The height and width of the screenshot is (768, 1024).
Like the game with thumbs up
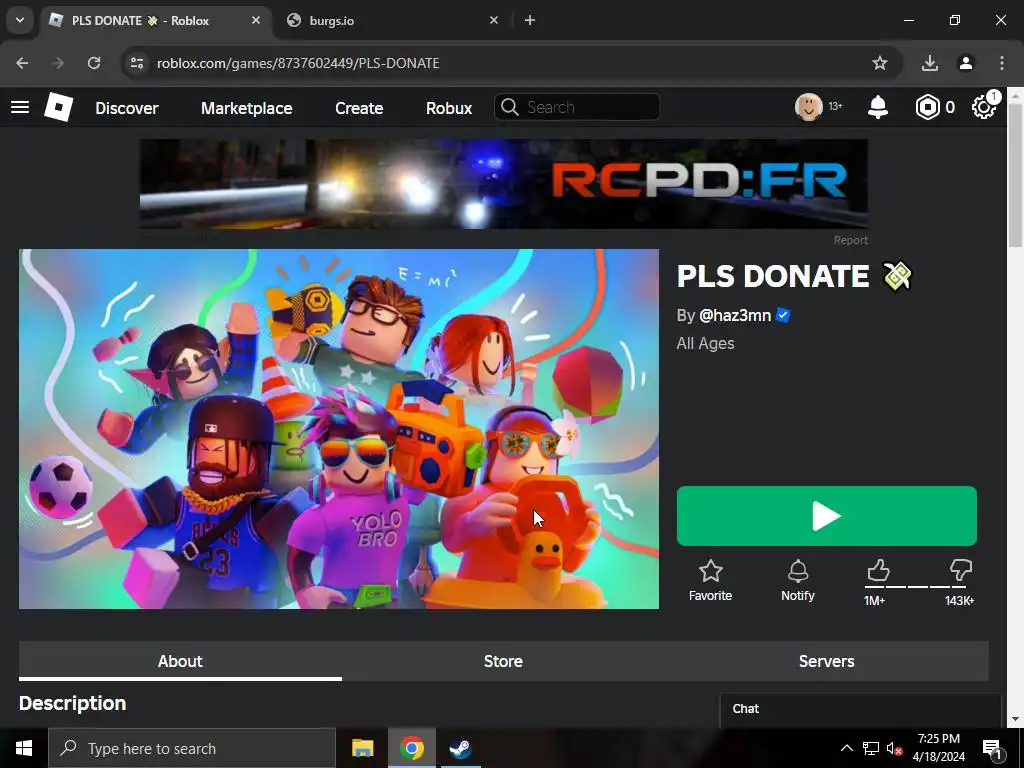[878, 571]
